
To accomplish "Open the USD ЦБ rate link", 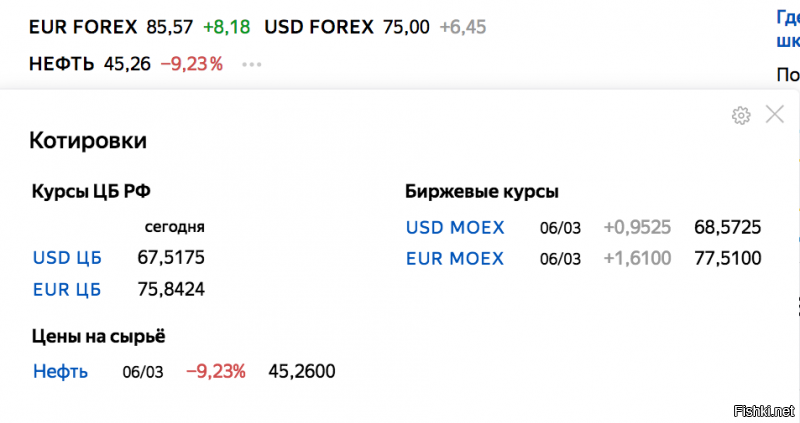I will point(67,258).
